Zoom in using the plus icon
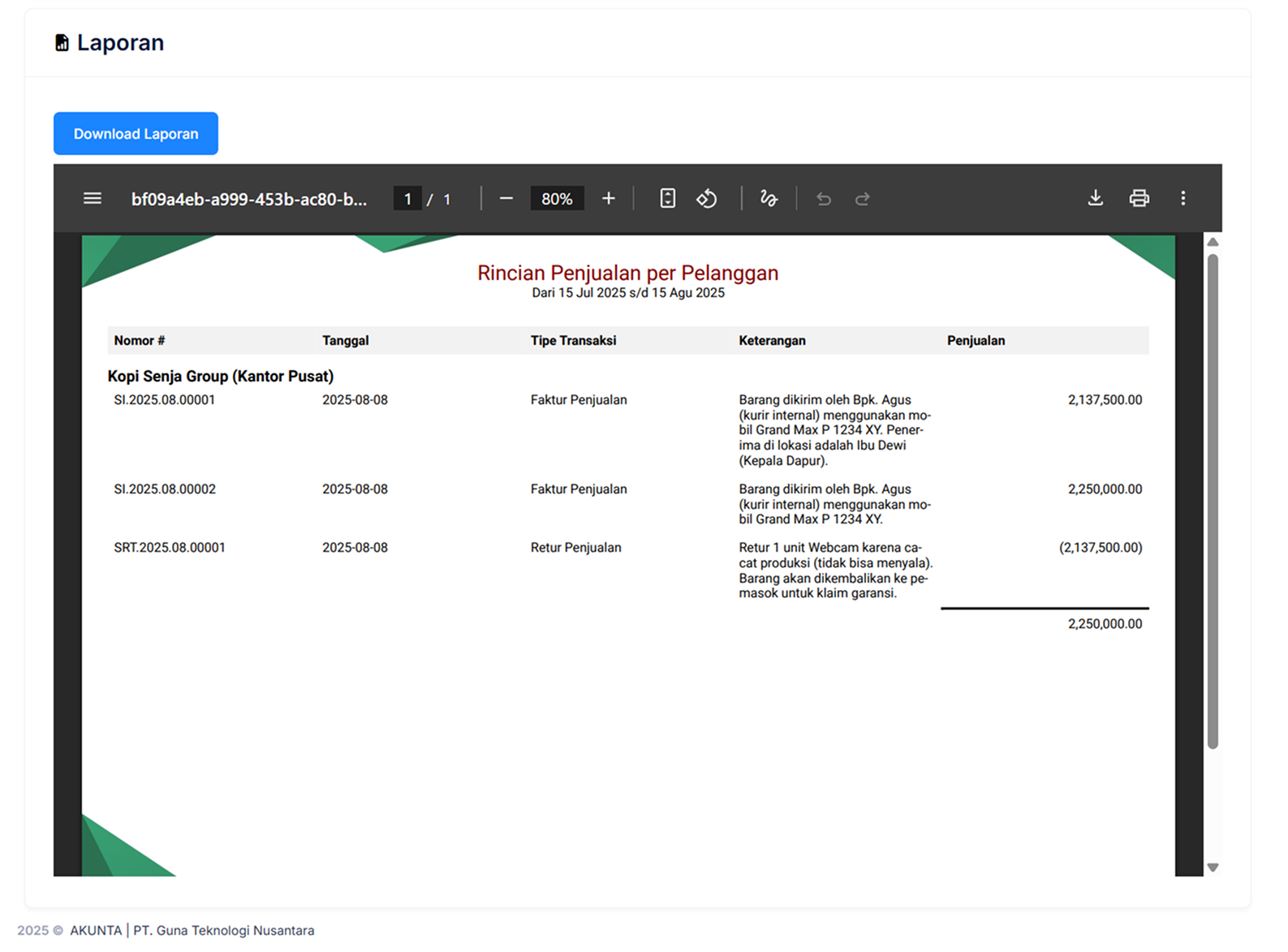The height and width of the screenshot is (952, 1288). pyautogui.click(x=609, y=199)
